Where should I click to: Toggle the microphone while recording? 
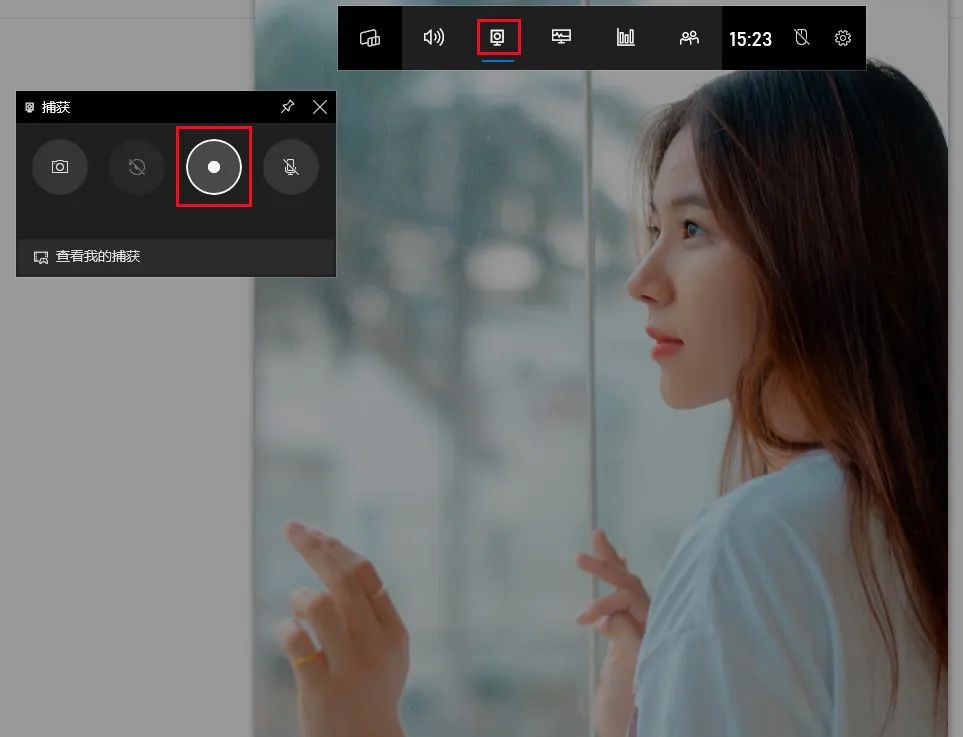[291, 167]
